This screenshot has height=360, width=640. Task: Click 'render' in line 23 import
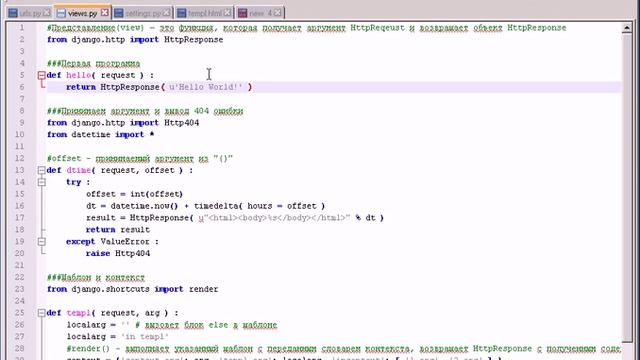(203, 289)
